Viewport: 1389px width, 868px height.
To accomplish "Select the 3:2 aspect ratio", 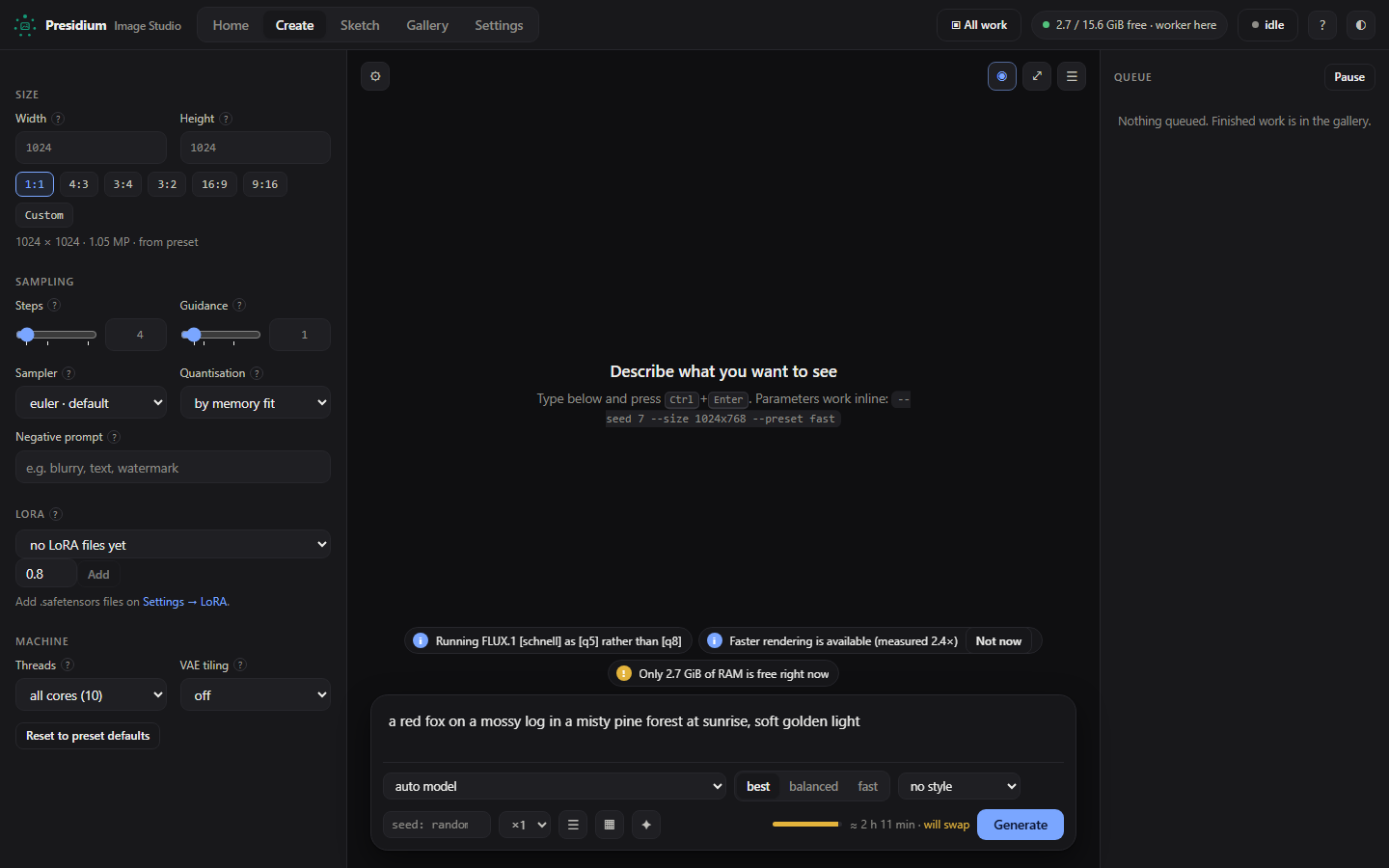I will (168, 184).
